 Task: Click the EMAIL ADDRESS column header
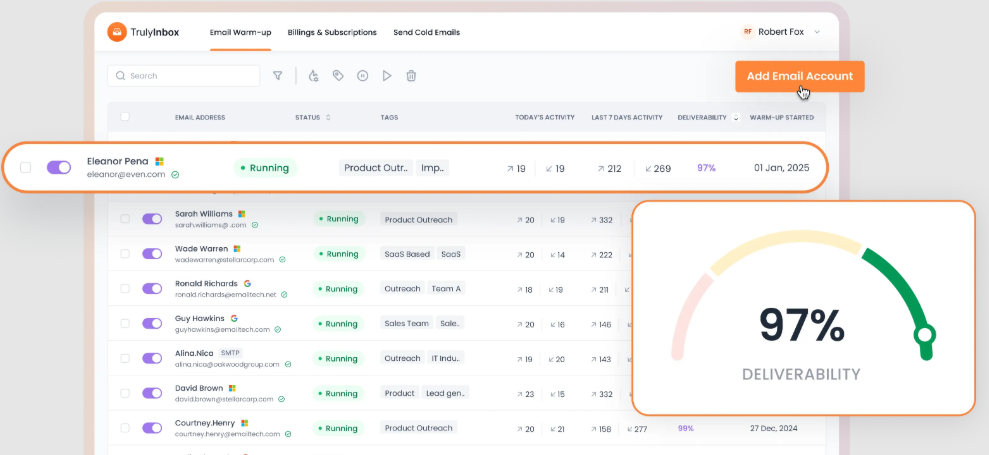click(200, 117)
